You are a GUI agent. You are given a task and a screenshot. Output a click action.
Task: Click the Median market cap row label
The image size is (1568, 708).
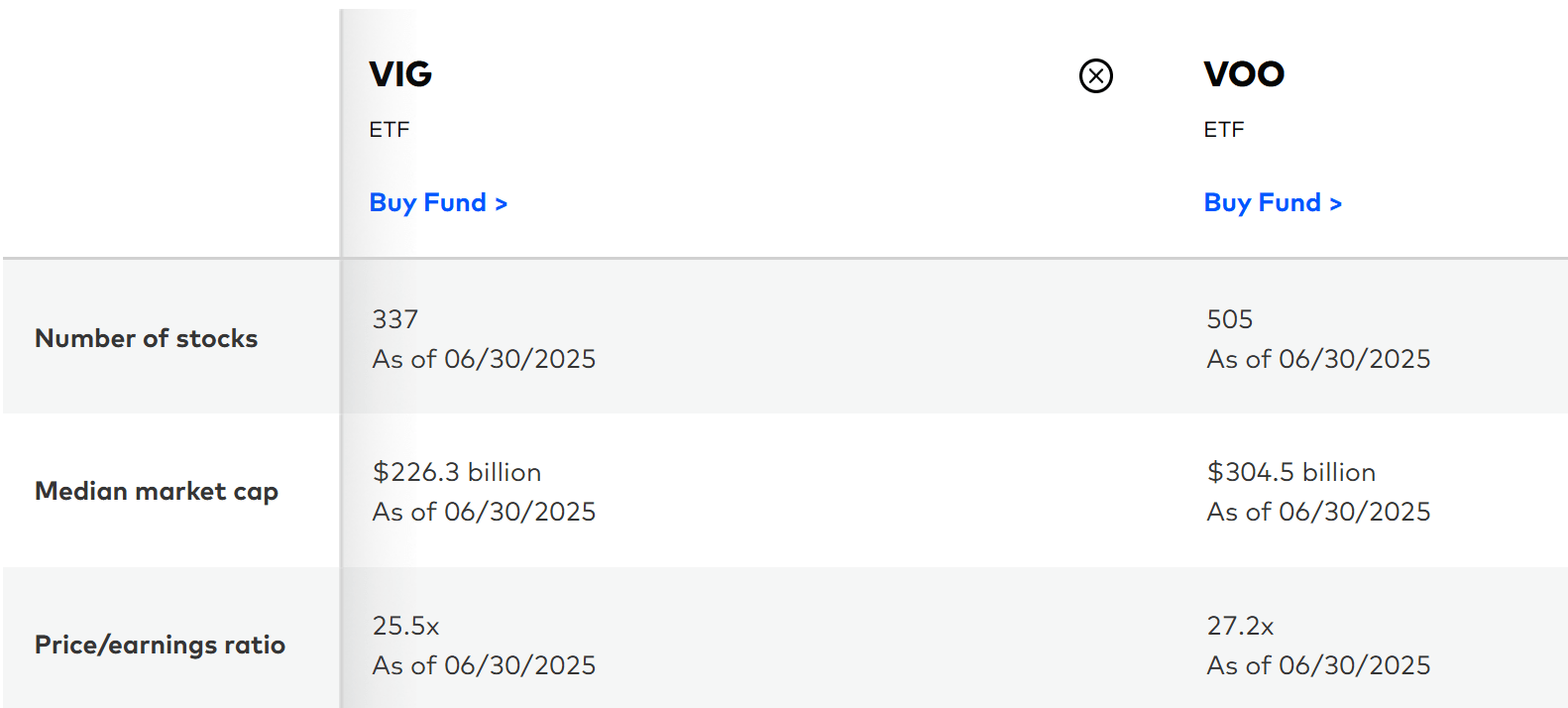(x=157, y=491)
